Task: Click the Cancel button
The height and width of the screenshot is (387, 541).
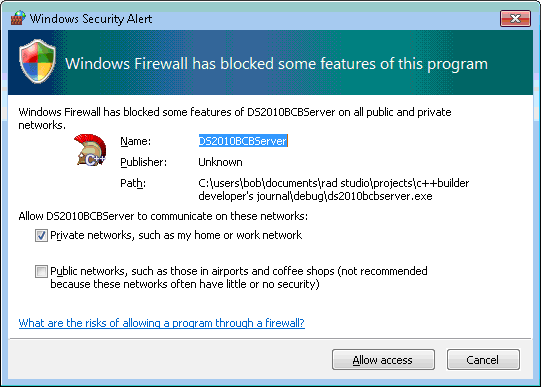Action: (x=483, y=360)
